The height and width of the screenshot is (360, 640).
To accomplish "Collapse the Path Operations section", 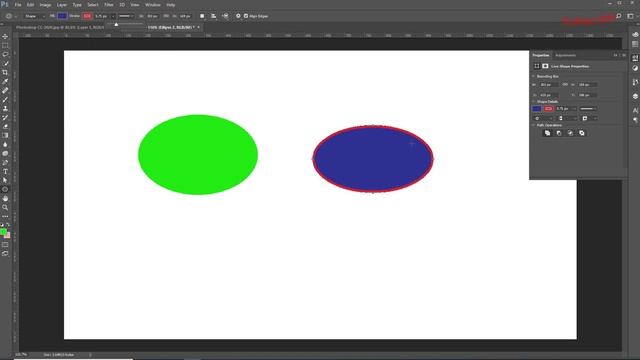I will click(533, 125).
